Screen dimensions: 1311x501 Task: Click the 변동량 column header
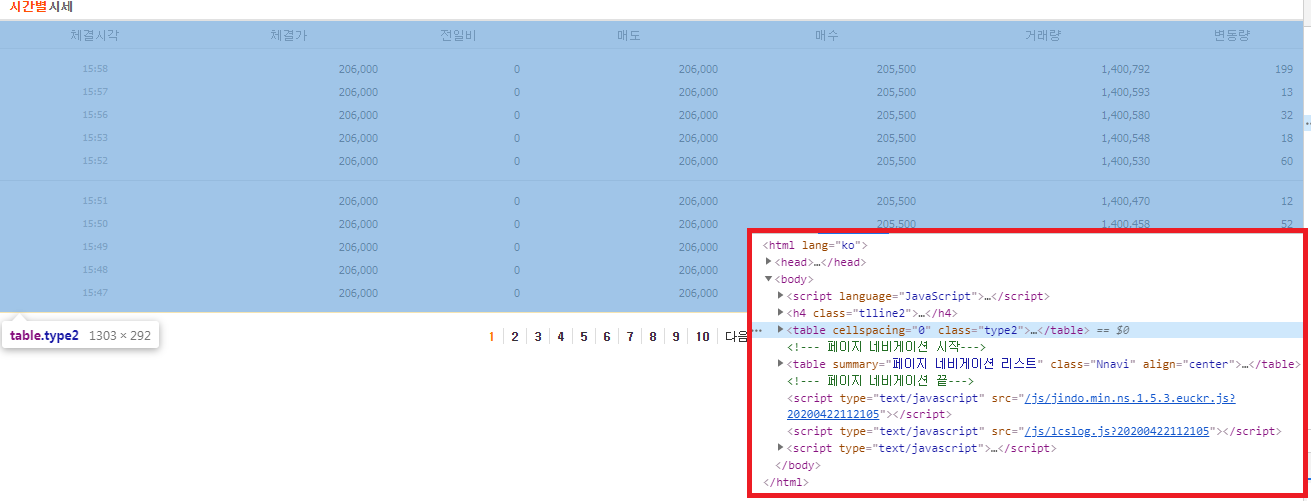tap(1232, 35)
